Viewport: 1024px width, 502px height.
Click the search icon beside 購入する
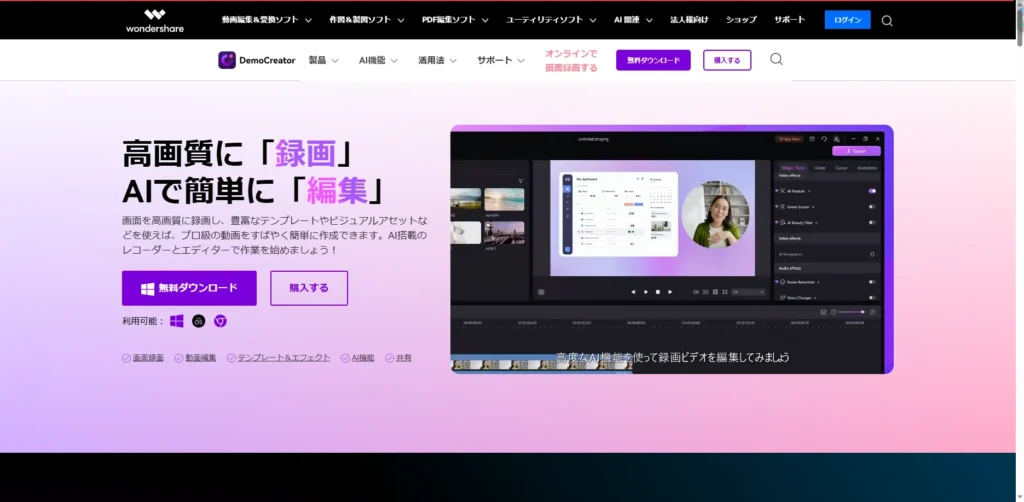coord(776,60)
